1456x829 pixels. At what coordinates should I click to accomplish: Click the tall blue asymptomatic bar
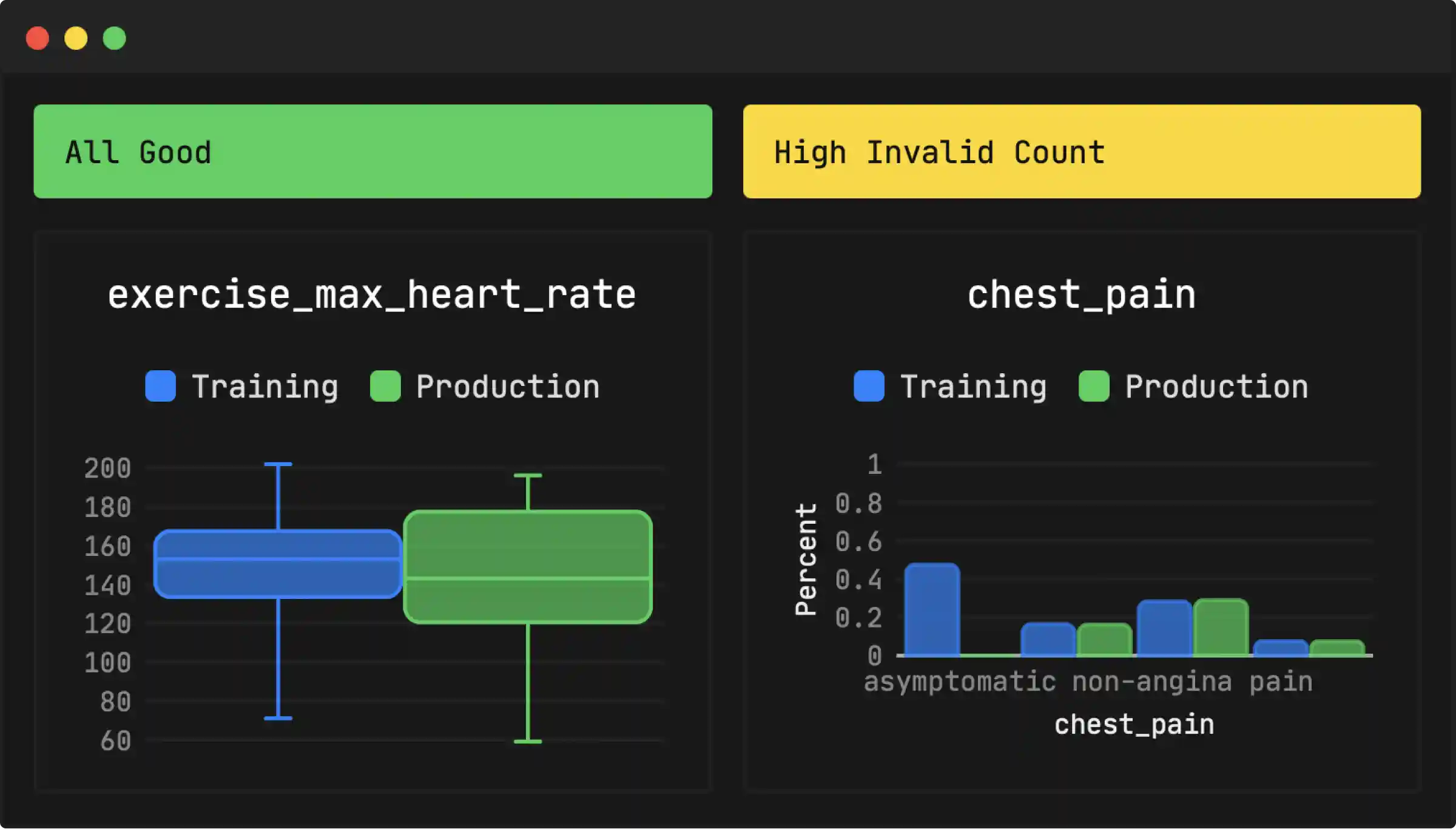point(932,610)
